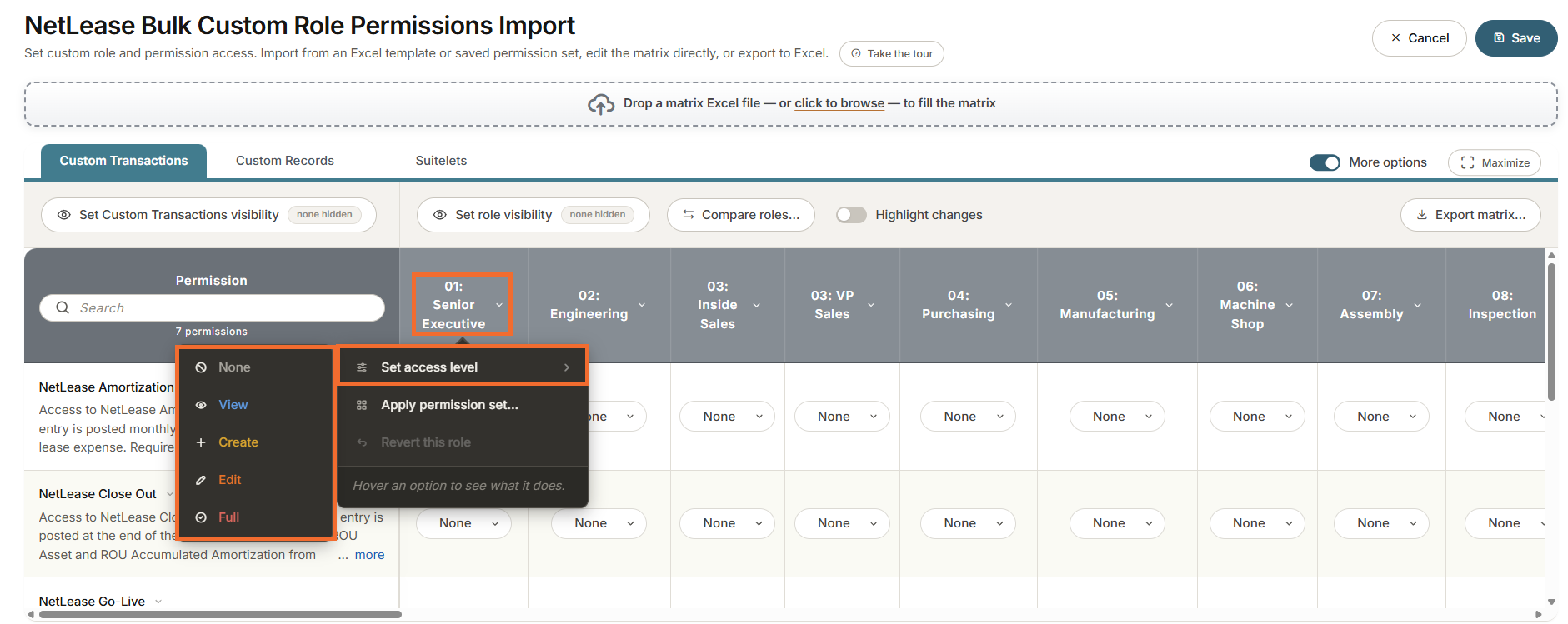Image resolution: width=1568 pixels, height=624 pixels.
Task: Click the "08: Inspection" column header text
Action: pyautogui.click(x=1502, y=305)
